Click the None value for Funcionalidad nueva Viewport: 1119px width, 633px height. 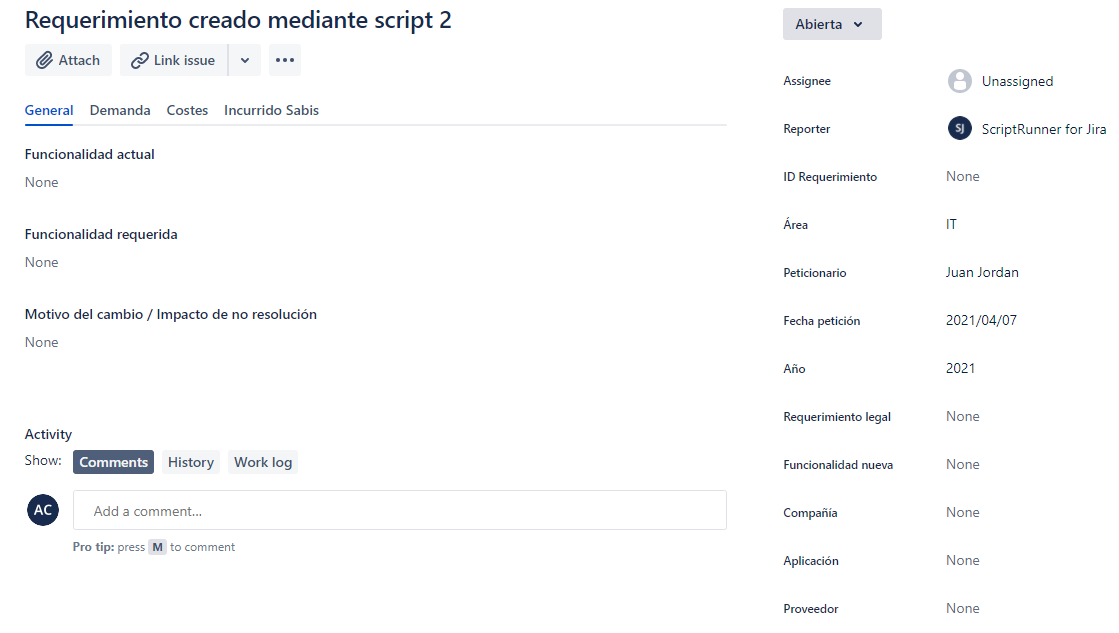pos(963,465)
